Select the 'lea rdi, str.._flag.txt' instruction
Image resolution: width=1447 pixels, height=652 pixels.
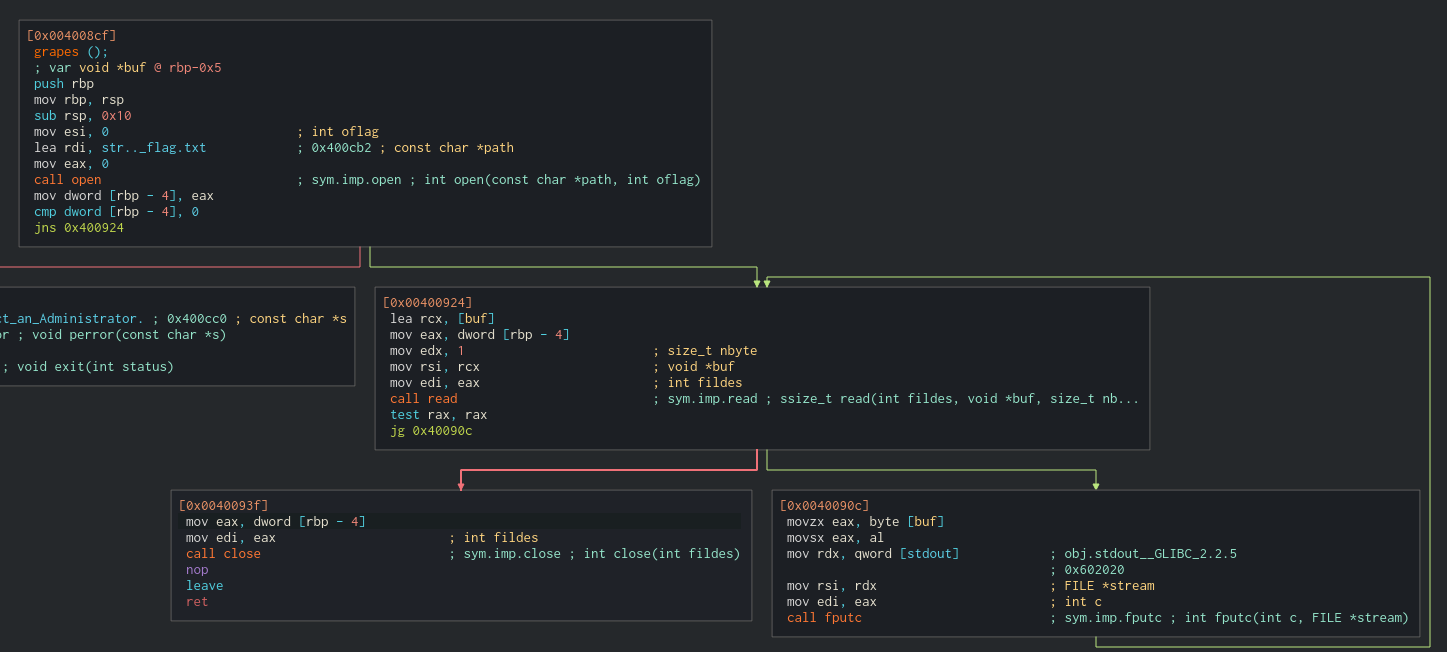[120, 148]
